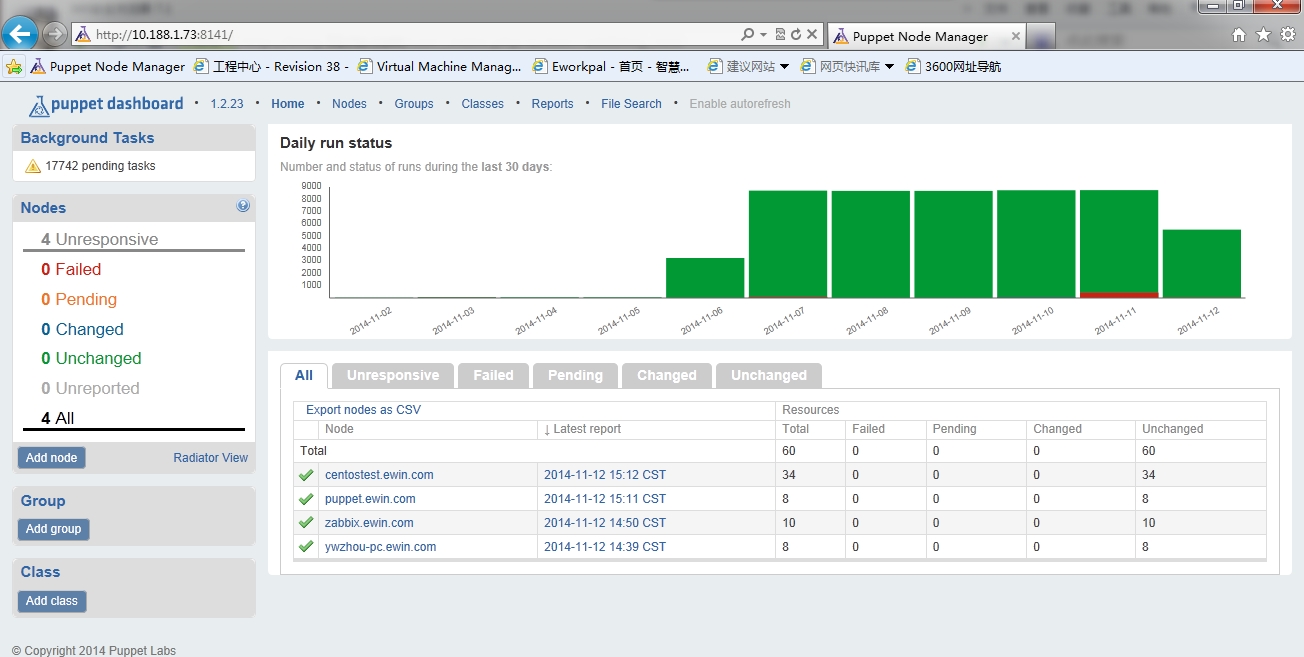Switch to the Unchanged tab

(x=768, y=376)
